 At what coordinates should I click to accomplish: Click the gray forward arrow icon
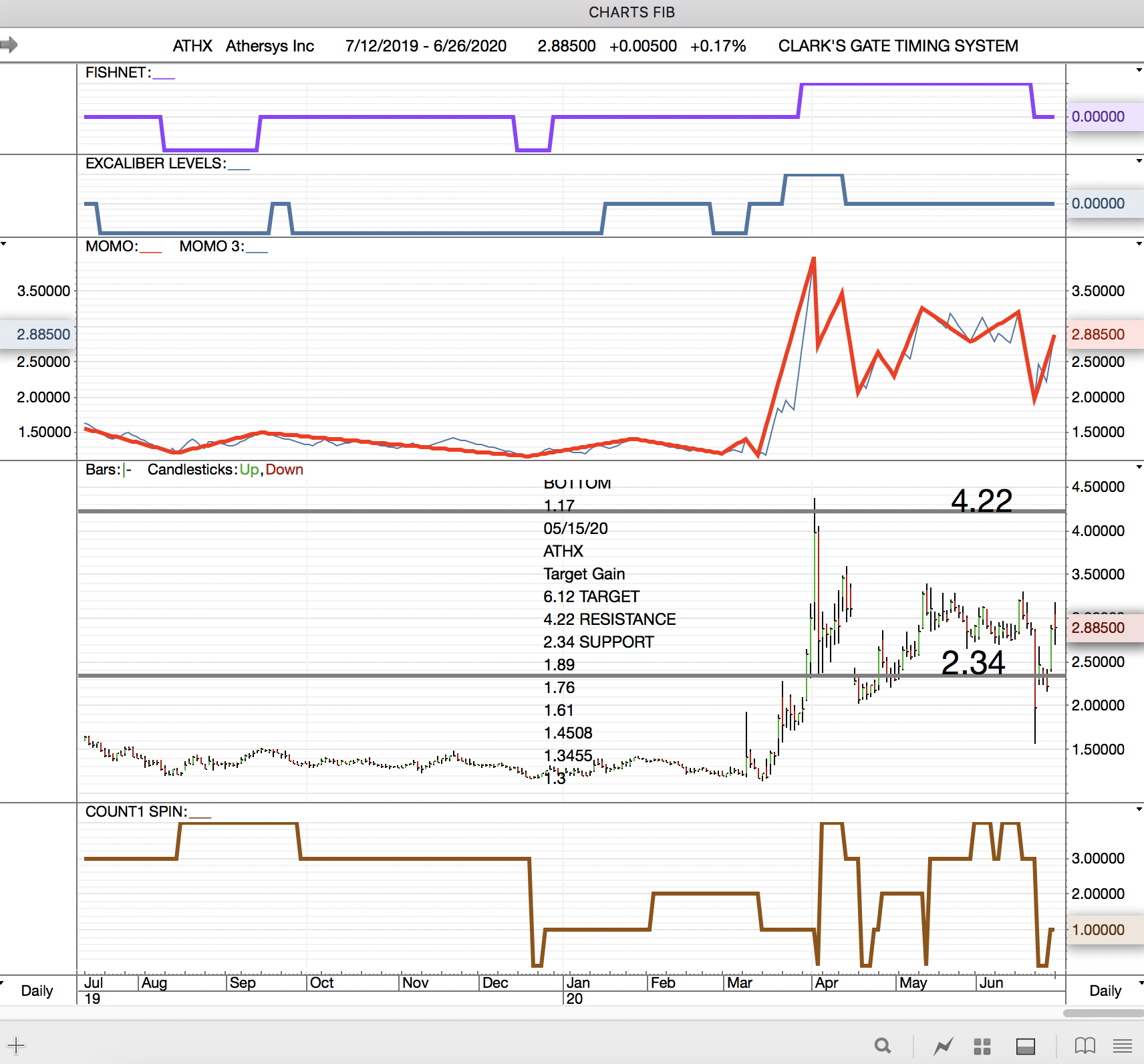point(9,45)
